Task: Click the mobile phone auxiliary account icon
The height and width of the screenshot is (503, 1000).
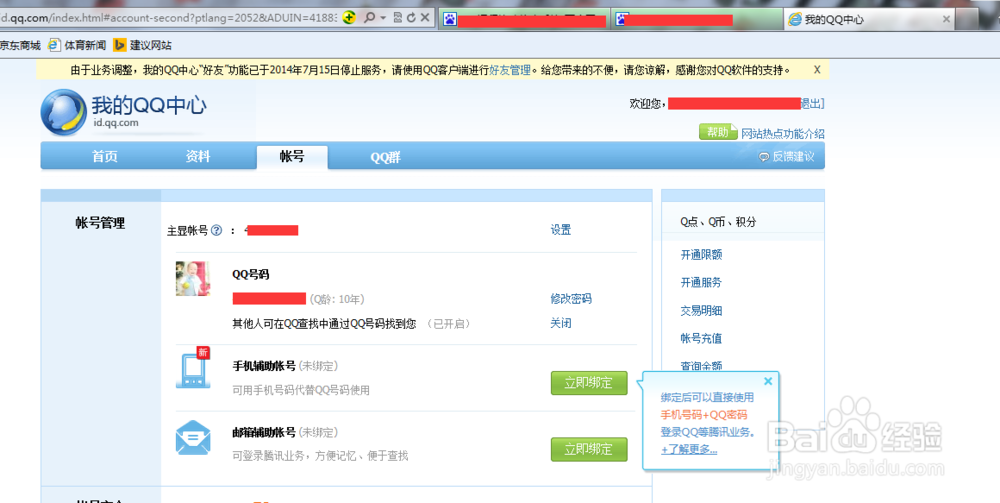Action: 193,368
